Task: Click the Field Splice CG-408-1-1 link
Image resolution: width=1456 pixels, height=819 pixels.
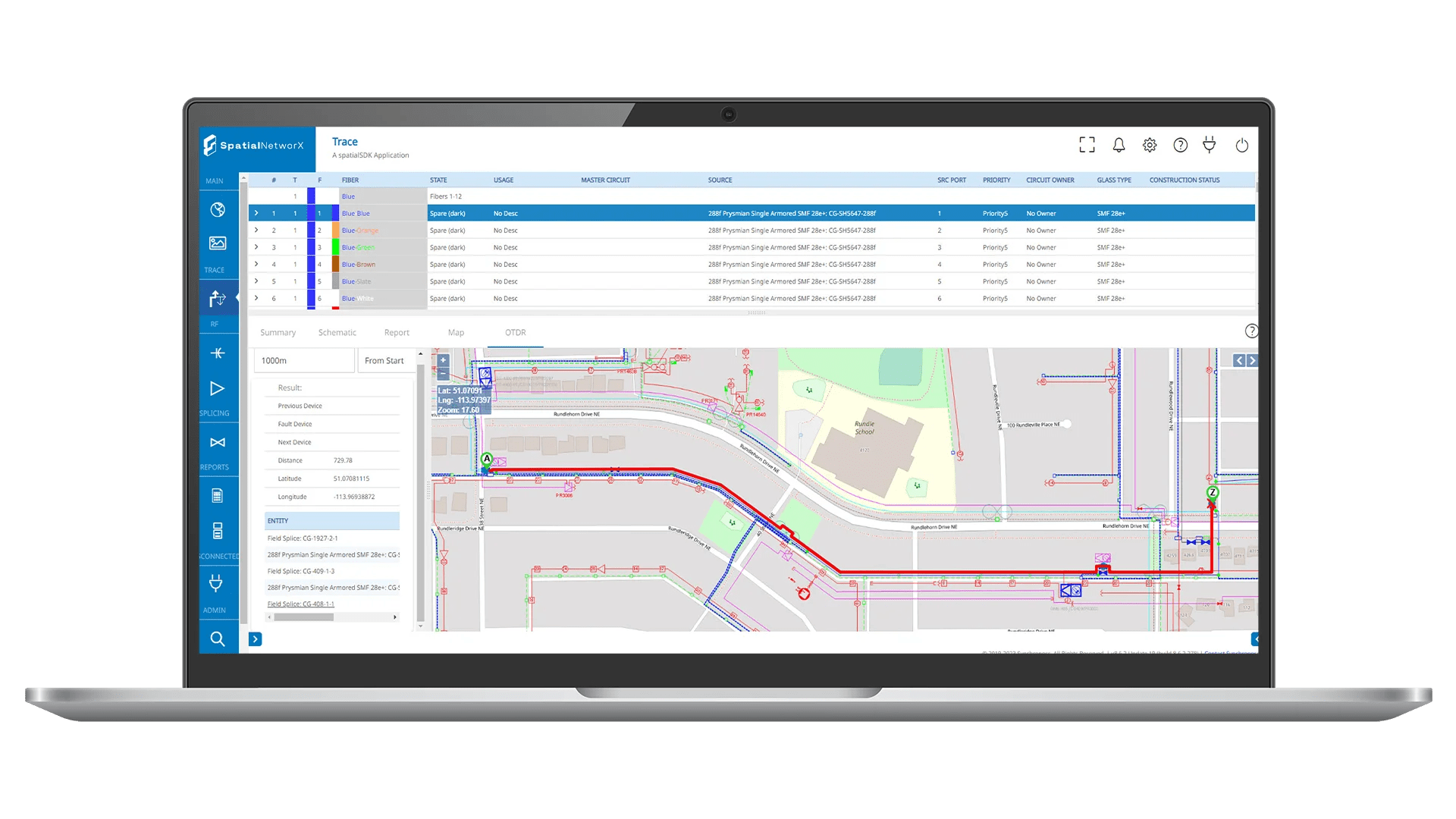Action: 300,604
